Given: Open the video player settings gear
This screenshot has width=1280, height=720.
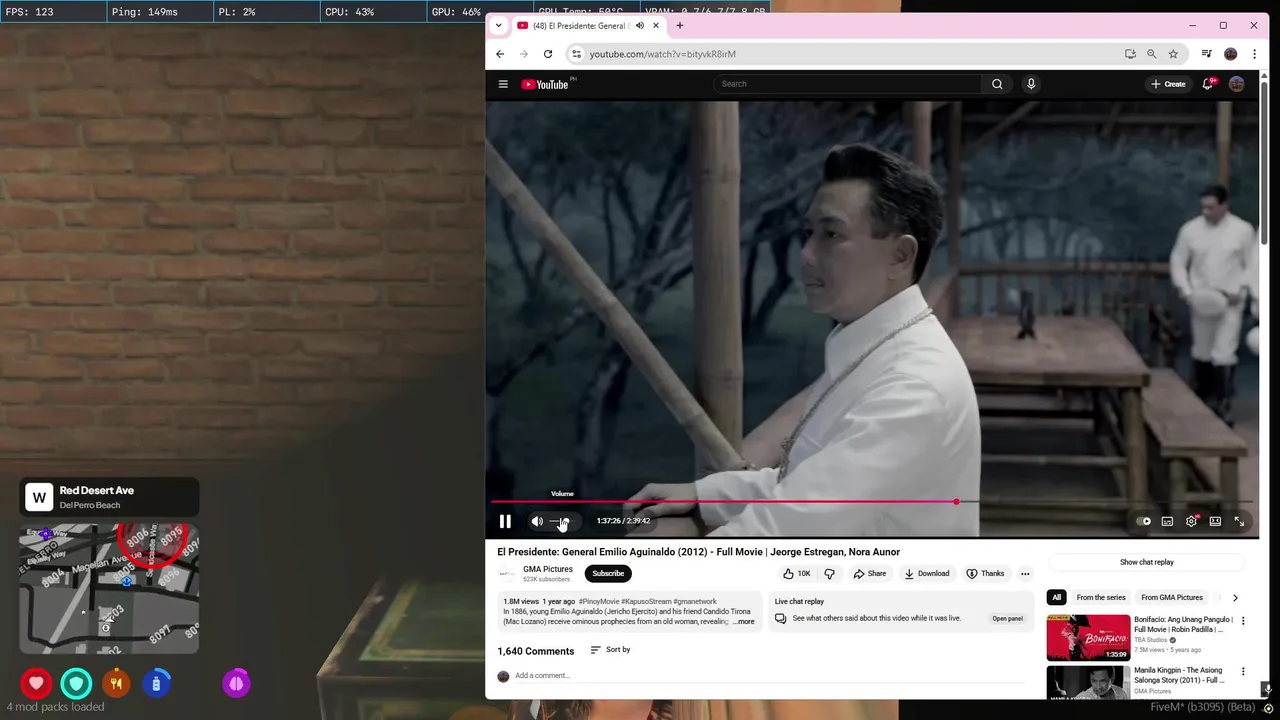Looking at the screenshot, I should click(x=1191, y=521).
